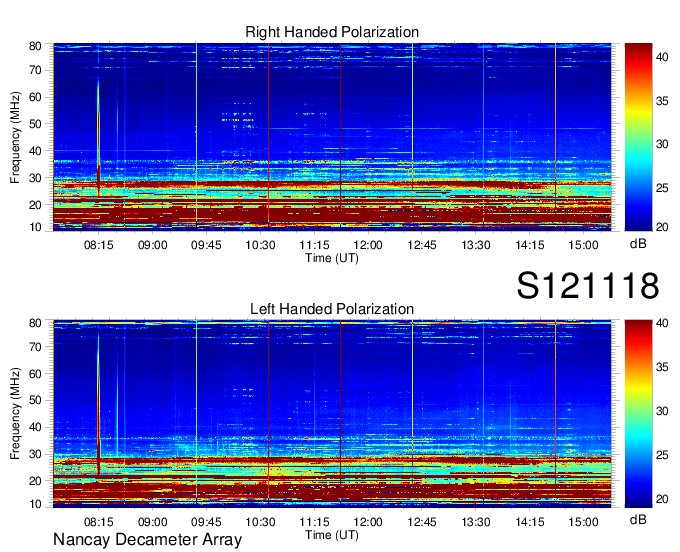Click the "30" frequency tick of Right Handed plot
Screen dimensions: 680x552
pos(36,178)
